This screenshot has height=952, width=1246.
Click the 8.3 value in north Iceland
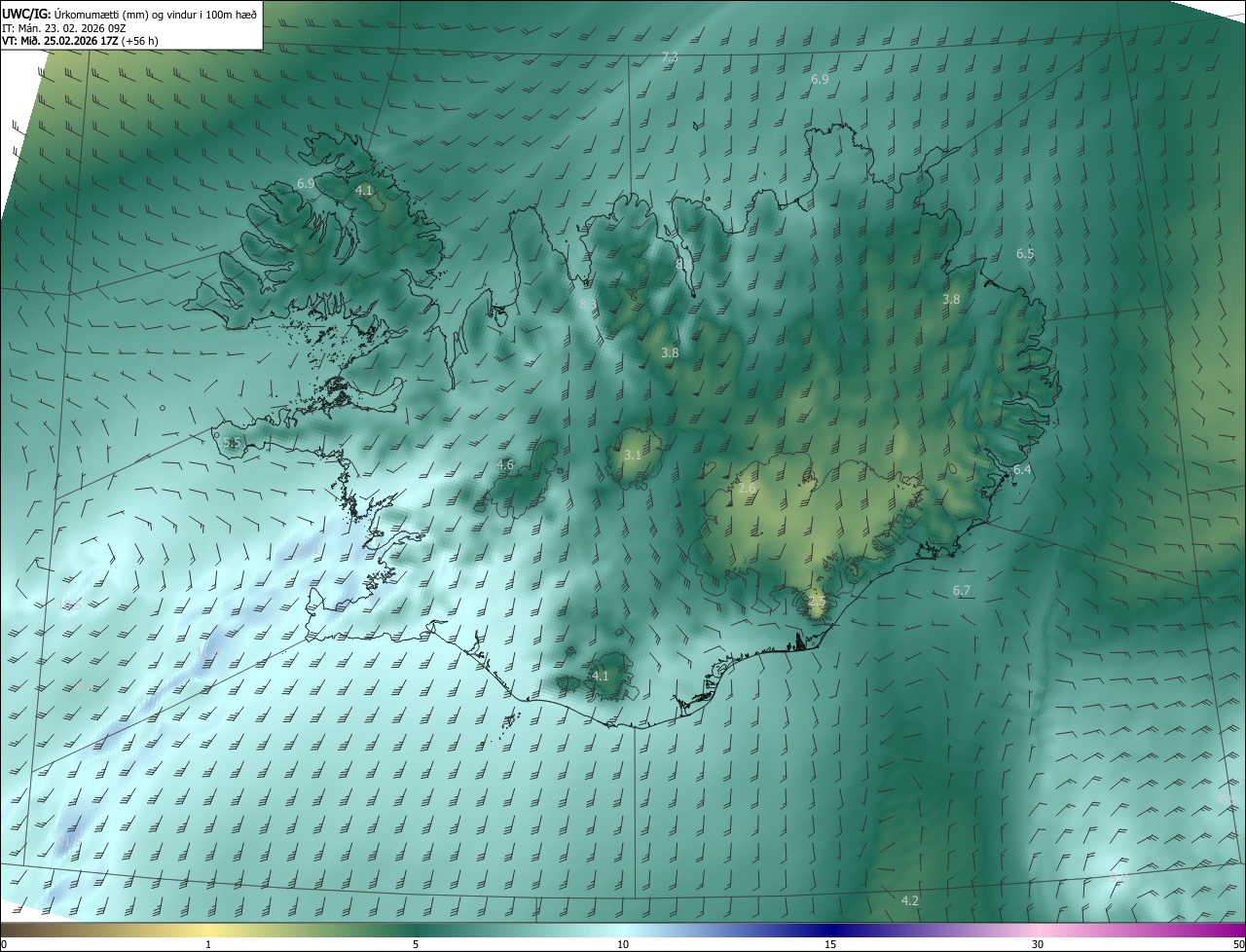[586, 305]
